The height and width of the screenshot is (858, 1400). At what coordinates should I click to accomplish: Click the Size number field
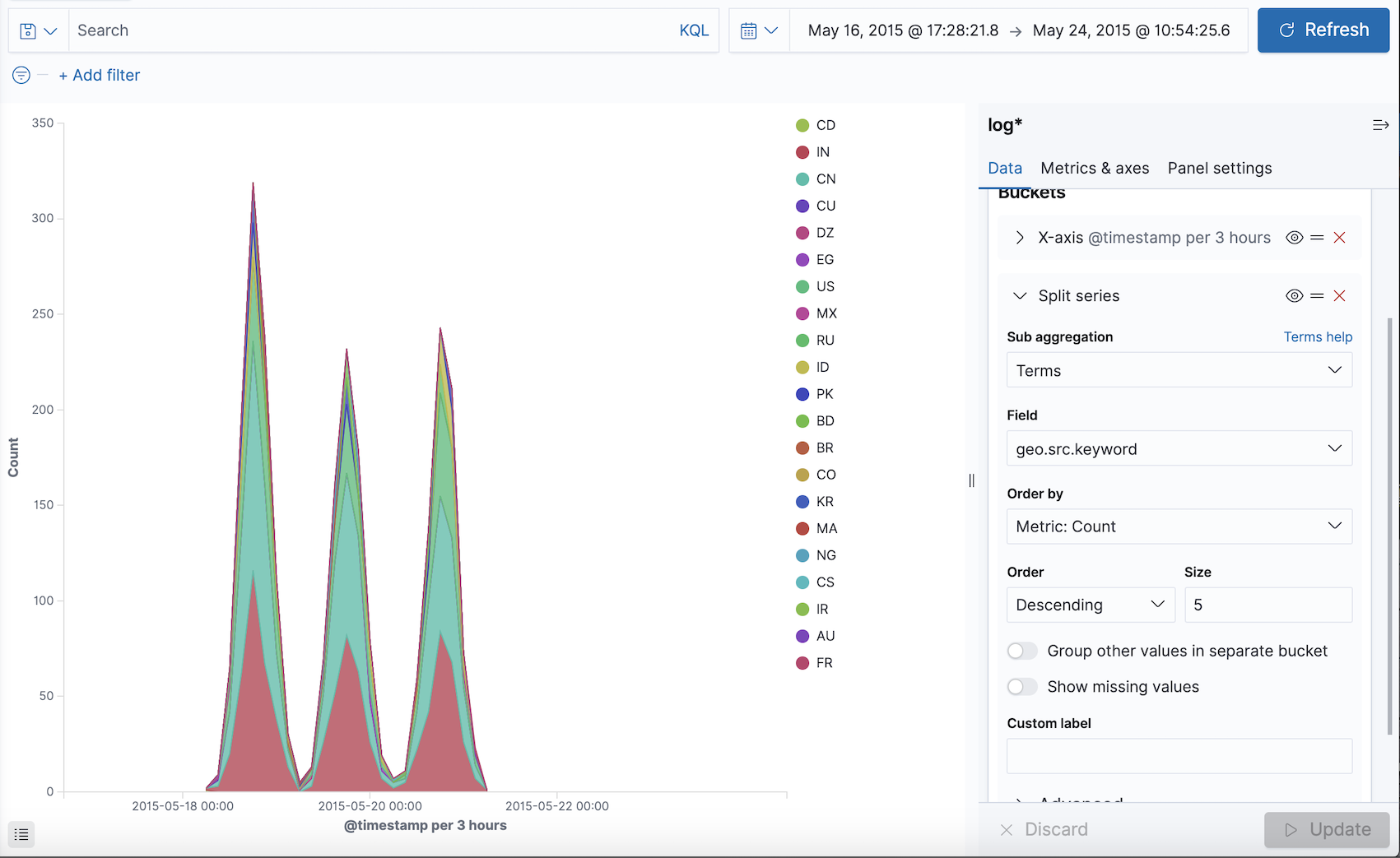[1268, 605]
